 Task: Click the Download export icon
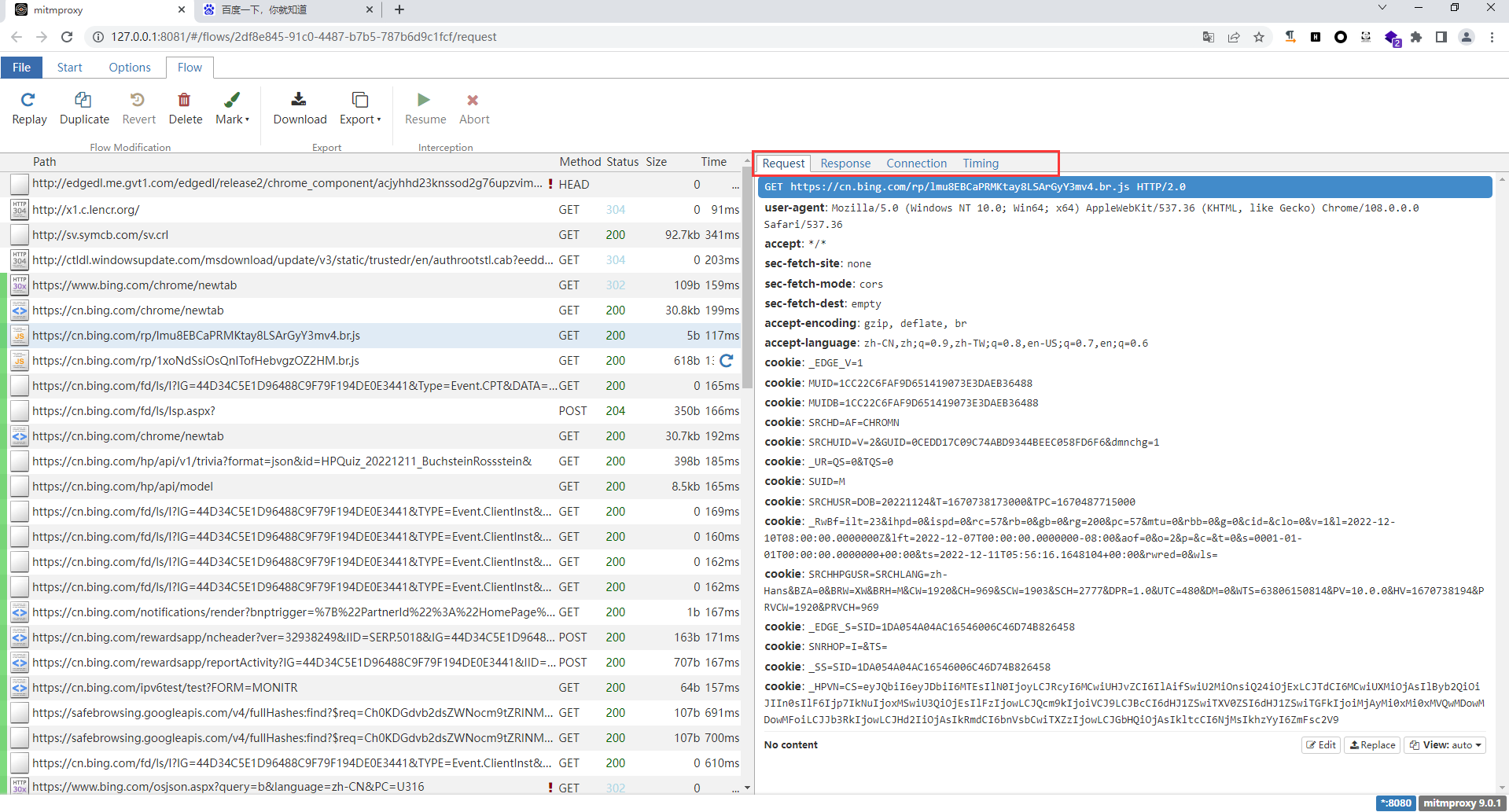[x=299, y=100]
